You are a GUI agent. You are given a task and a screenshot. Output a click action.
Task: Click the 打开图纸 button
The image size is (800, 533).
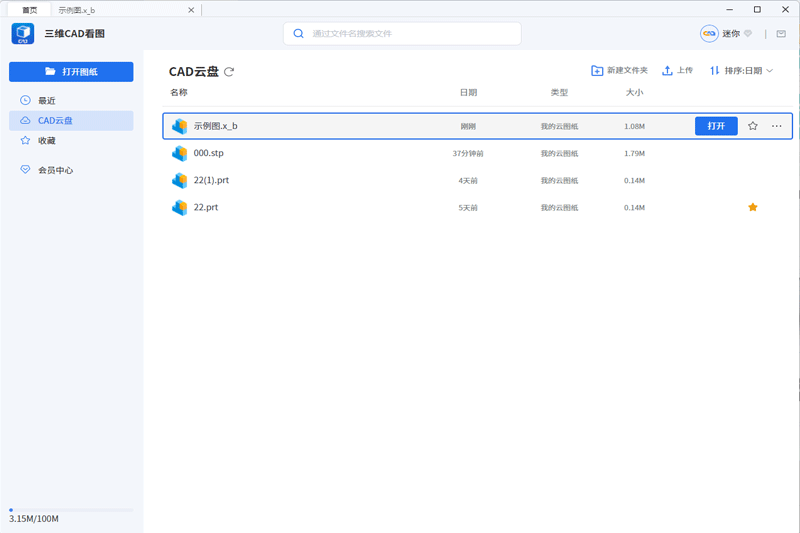tap(71, 72)
